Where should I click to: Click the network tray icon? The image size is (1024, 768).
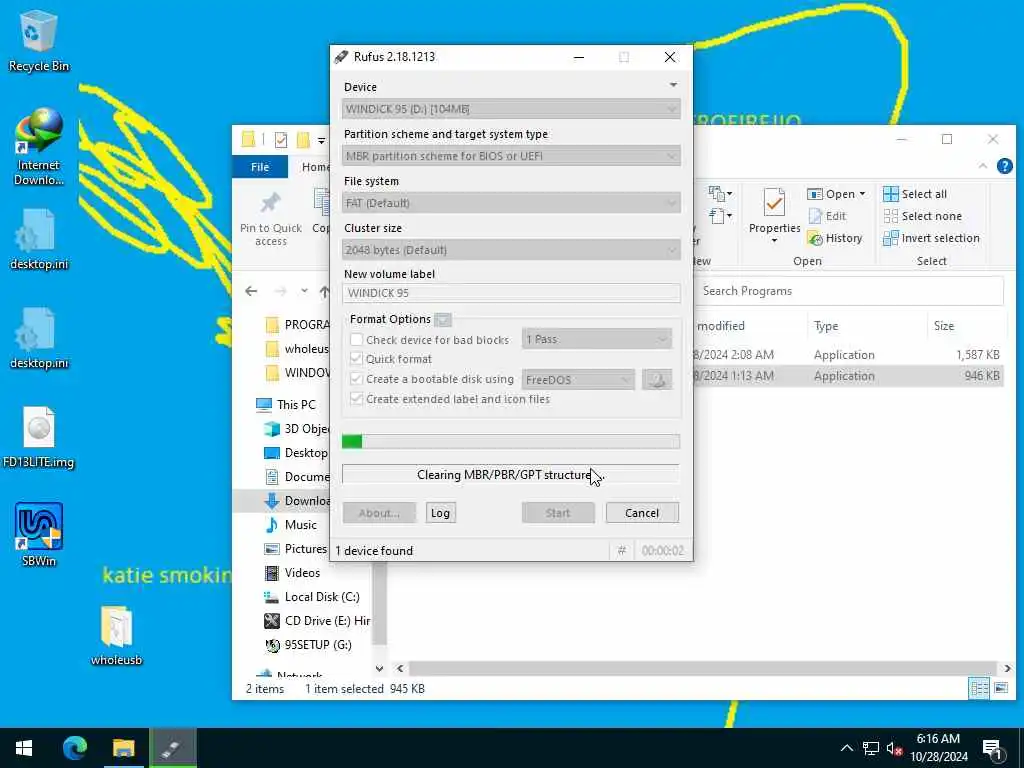(871, 748)
